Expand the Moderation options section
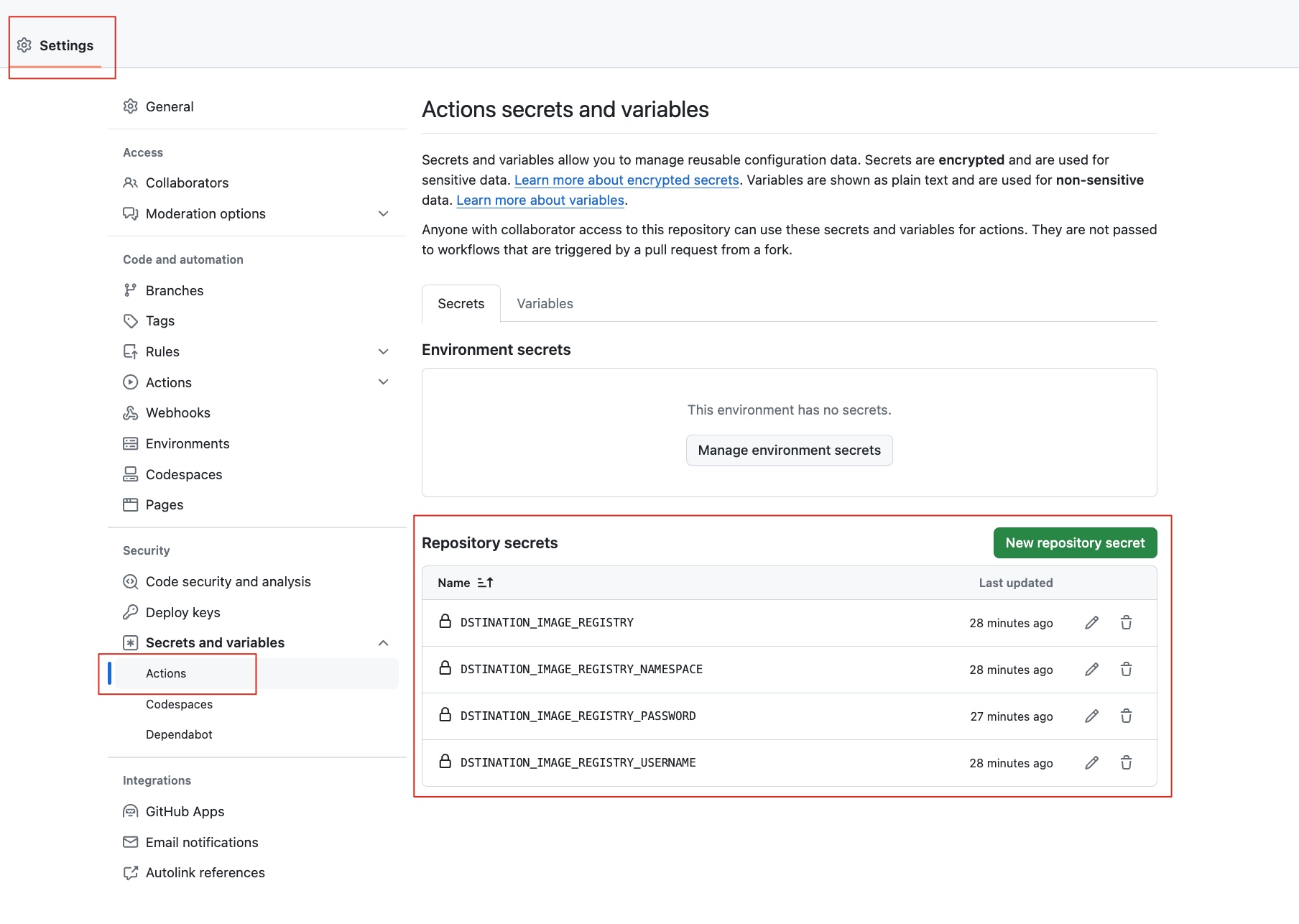 [x=384, y=214]
